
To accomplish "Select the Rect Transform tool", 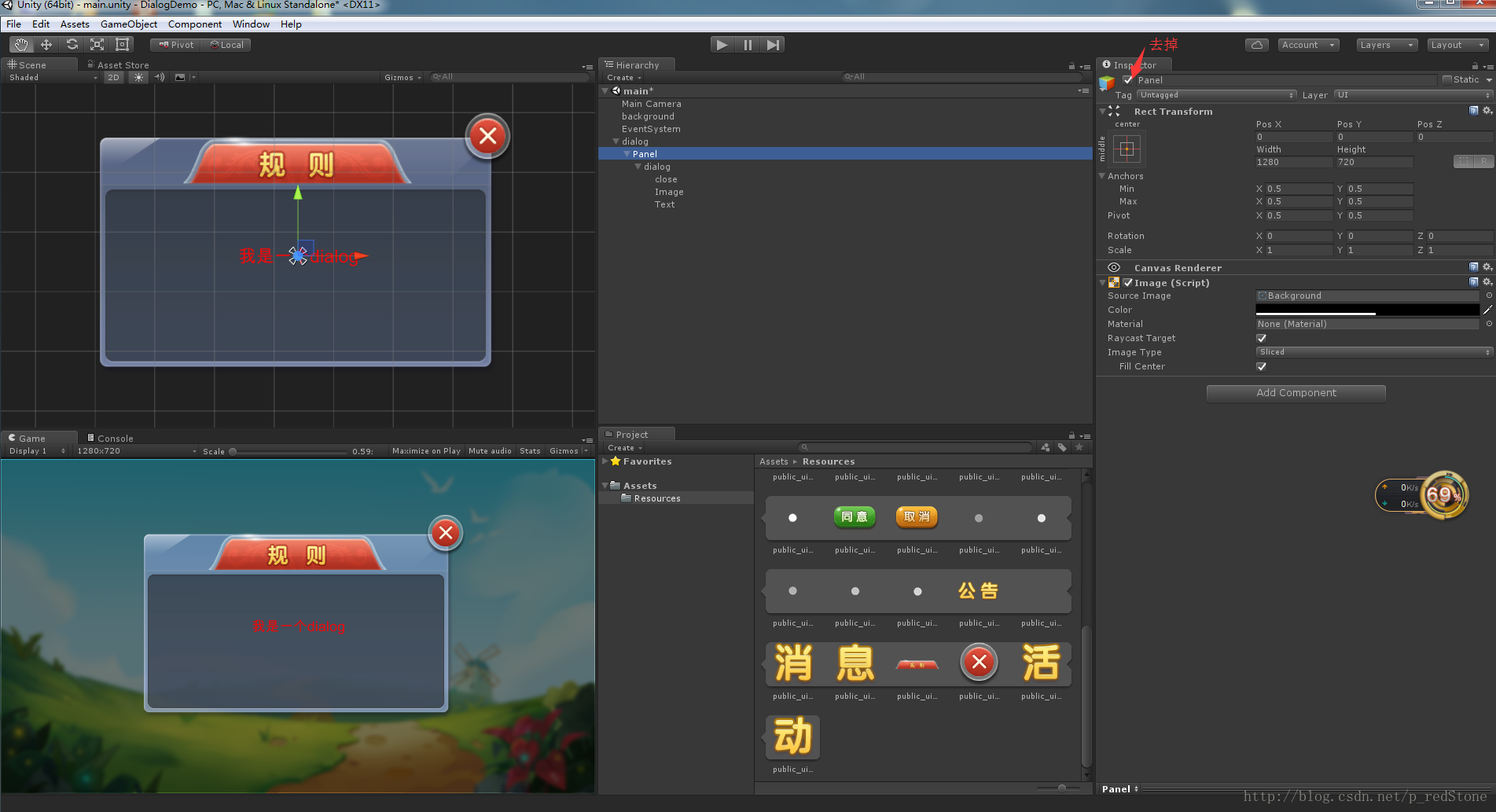I will (x=122, y=45).
